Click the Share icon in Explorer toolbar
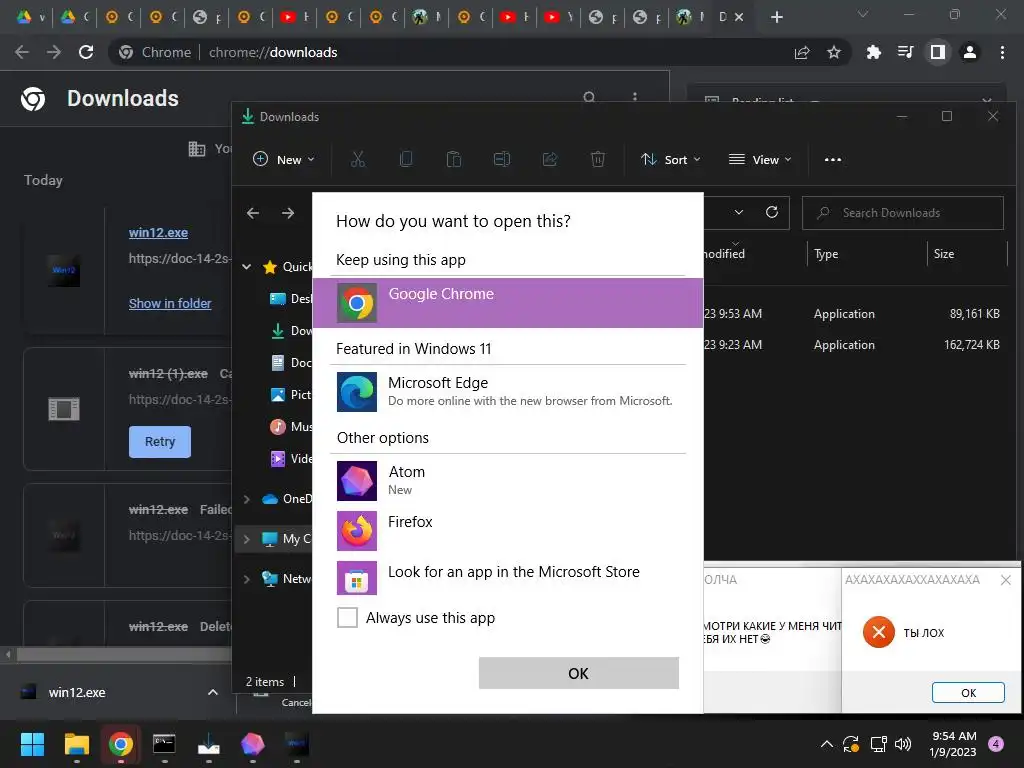Image resolution: width=1024 pixels, height=768 pixels. click(550, 159)
